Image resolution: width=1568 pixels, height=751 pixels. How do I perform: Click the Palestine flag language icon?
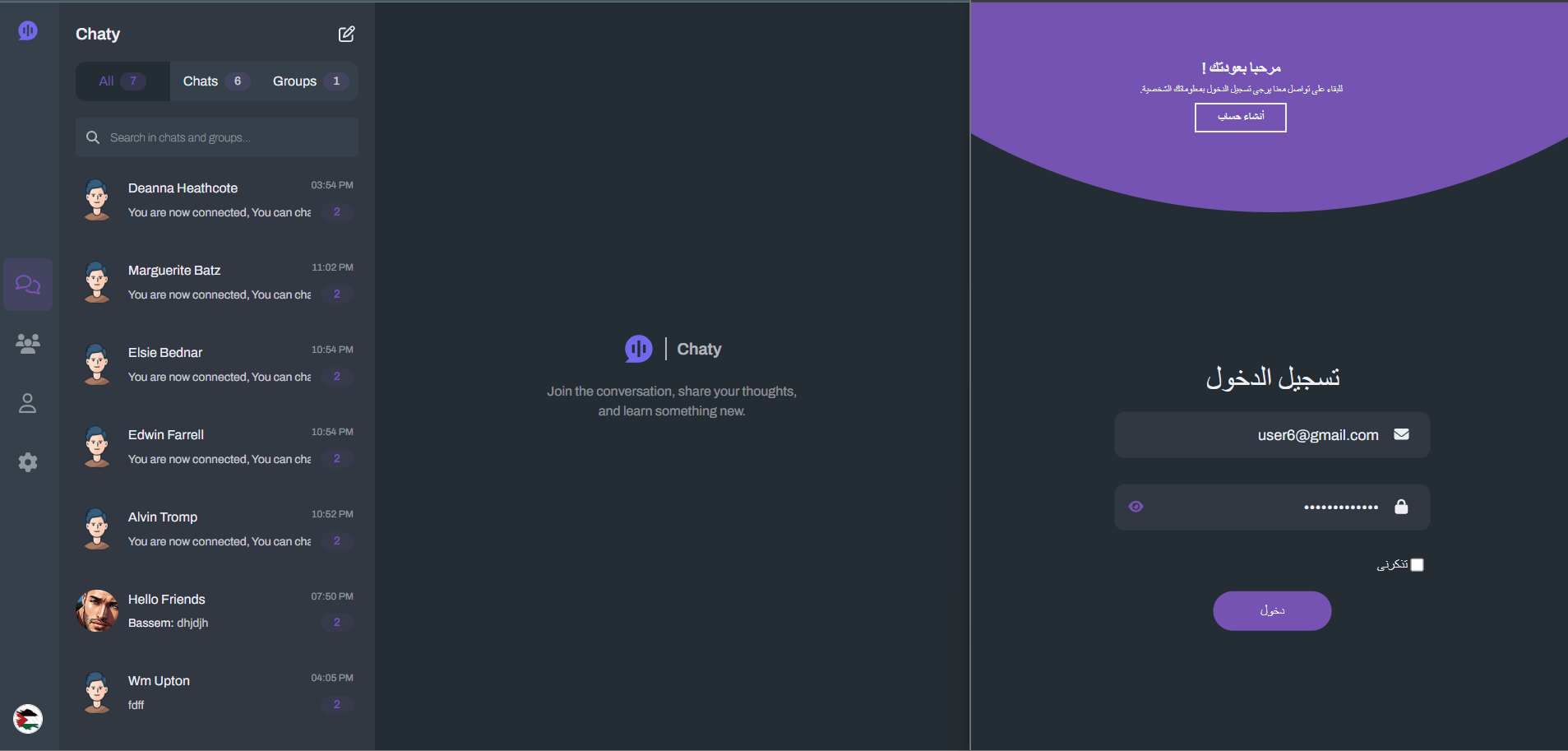click(28, 719)
